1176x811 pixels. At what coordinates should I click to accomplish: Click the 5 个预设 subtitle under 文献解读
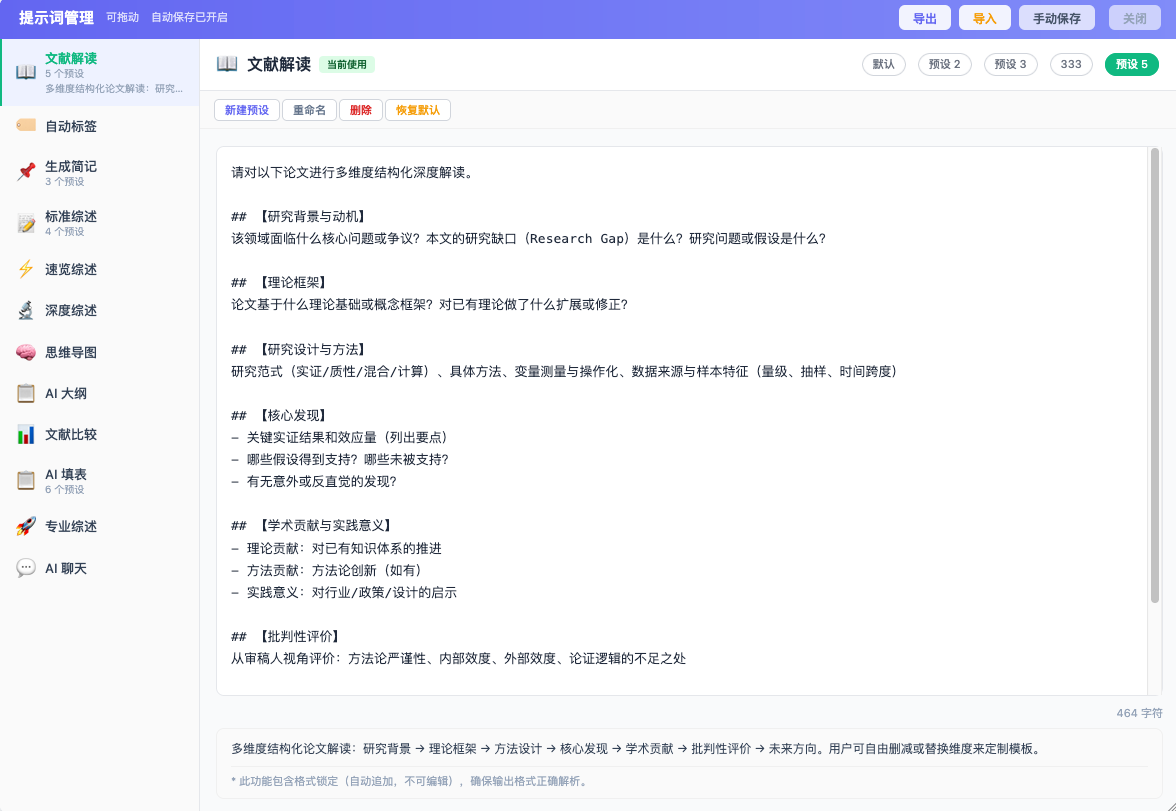64,74
